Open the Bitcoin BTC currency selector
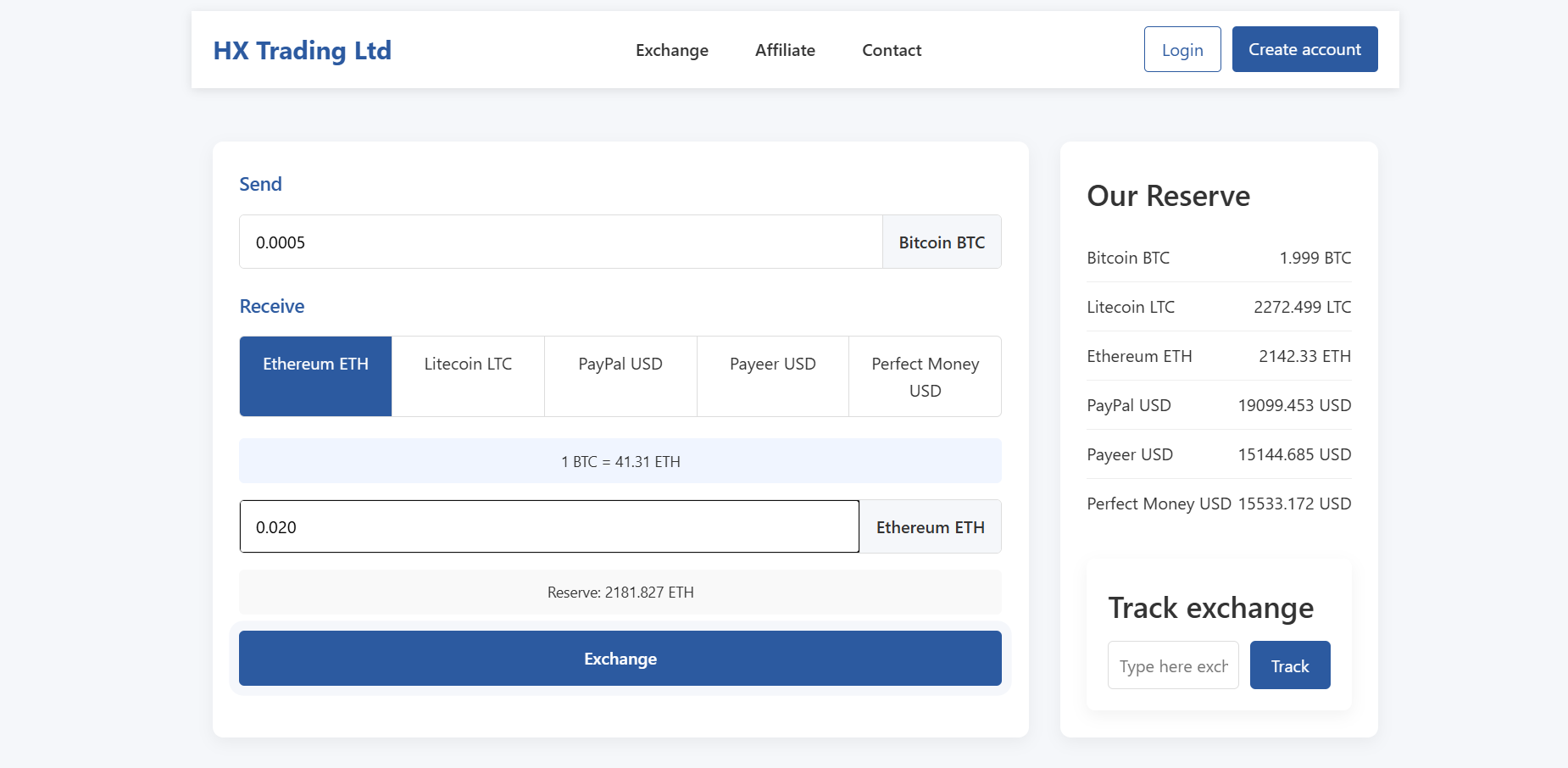This screenshot has height=768, width=1568. point(941,242)
